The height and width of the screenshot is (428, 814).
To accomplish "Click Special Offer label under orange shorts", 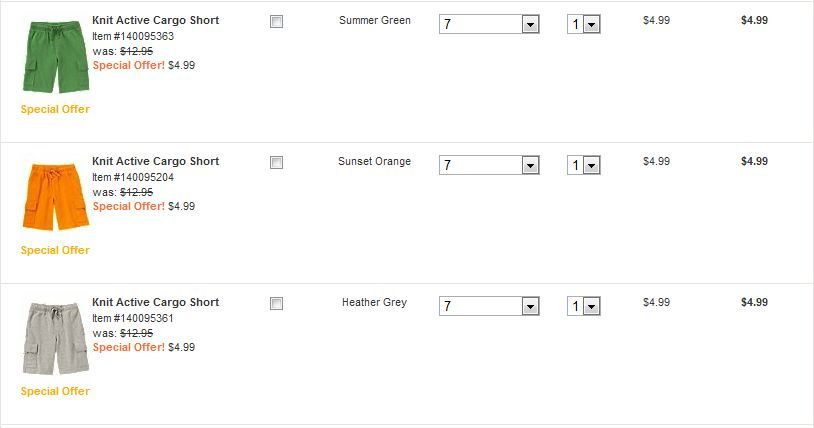I will pos(55,250).
